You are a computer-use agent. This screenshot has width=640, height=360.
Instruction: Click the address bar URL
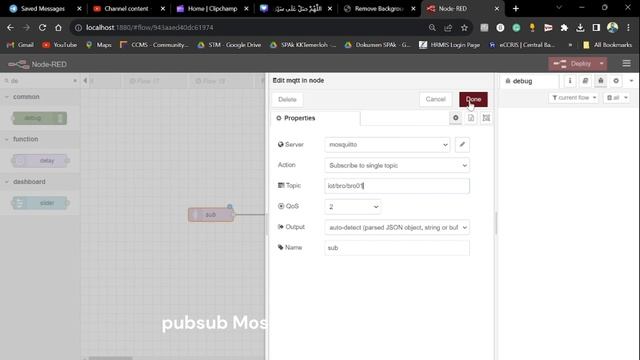pyautogui.click(x=149, y=27)
